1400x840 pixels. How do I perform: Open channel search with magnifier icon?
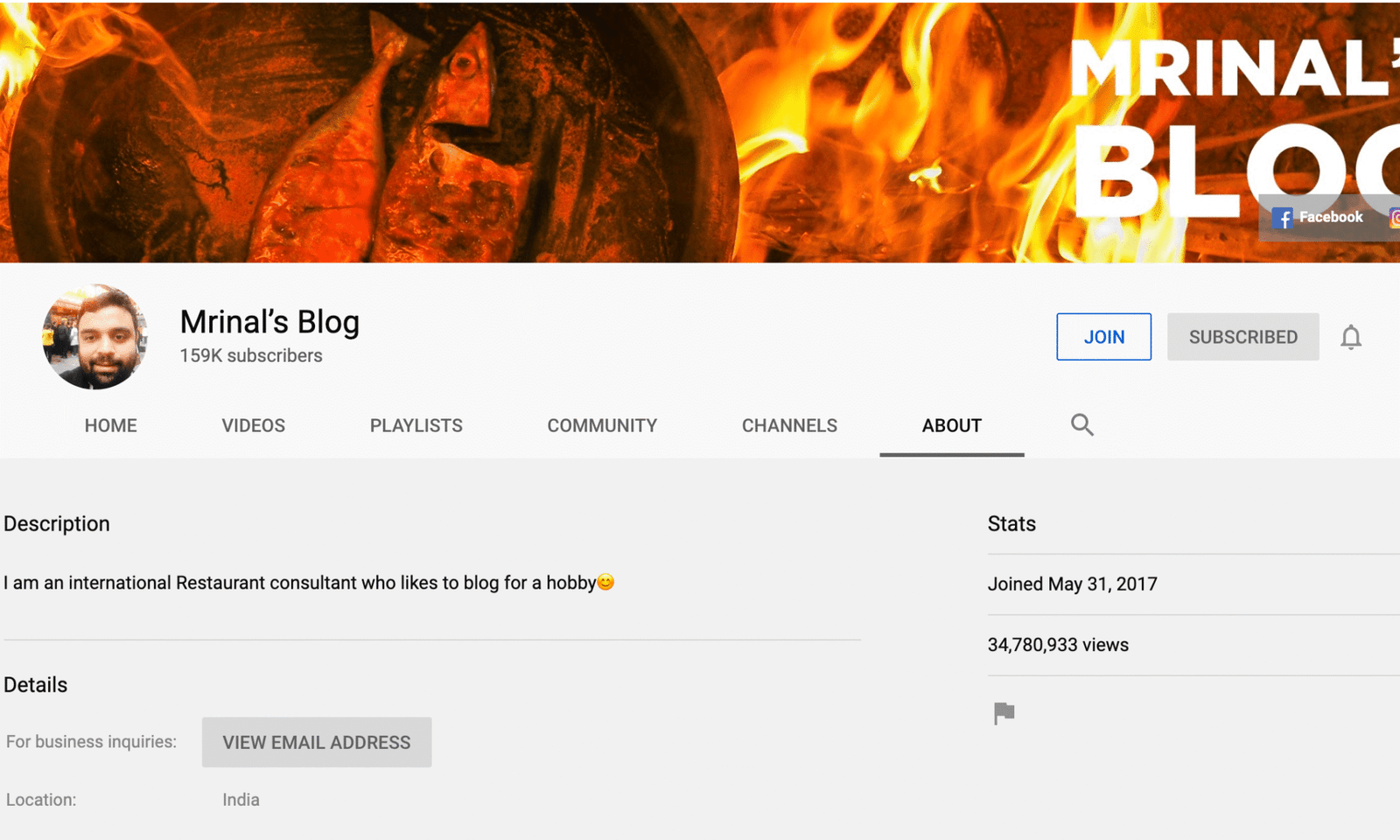tap(1081, 425)
